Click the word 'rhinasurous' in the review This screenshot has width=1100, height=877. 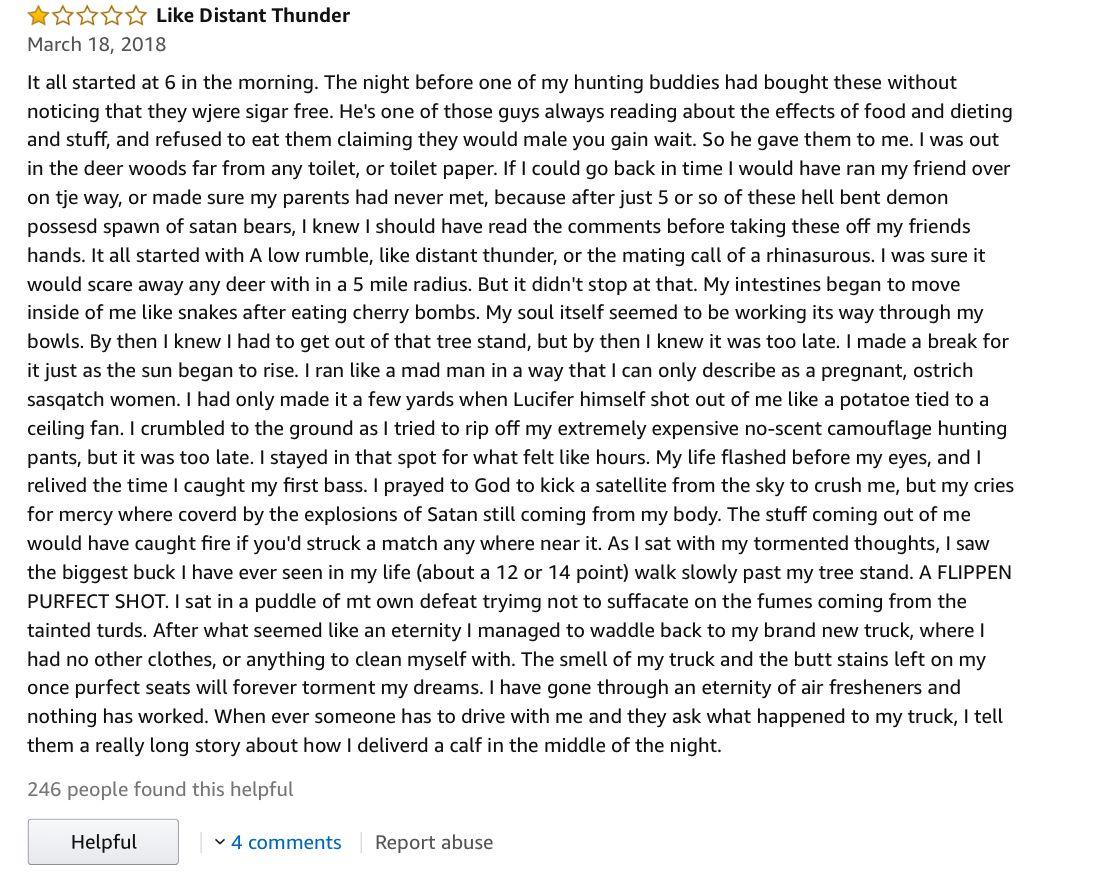(x=825, y=255)
